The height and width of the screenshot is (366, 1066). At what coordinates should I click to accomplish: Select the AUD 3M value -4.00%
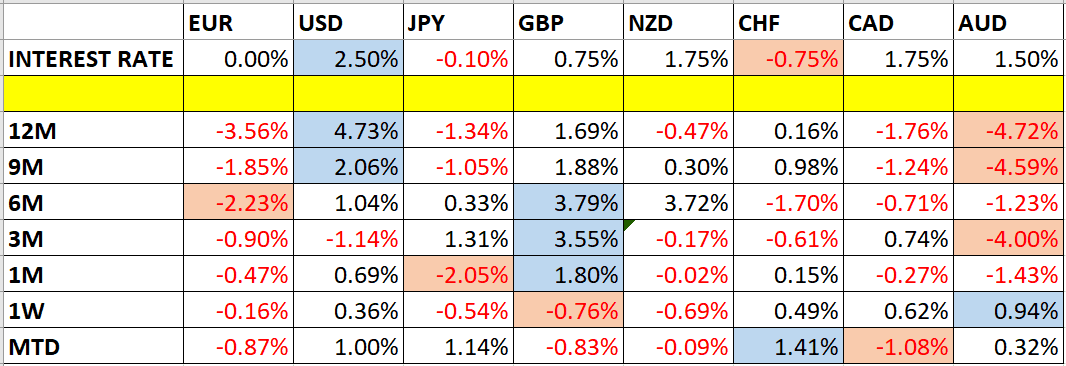(1009, 238)
